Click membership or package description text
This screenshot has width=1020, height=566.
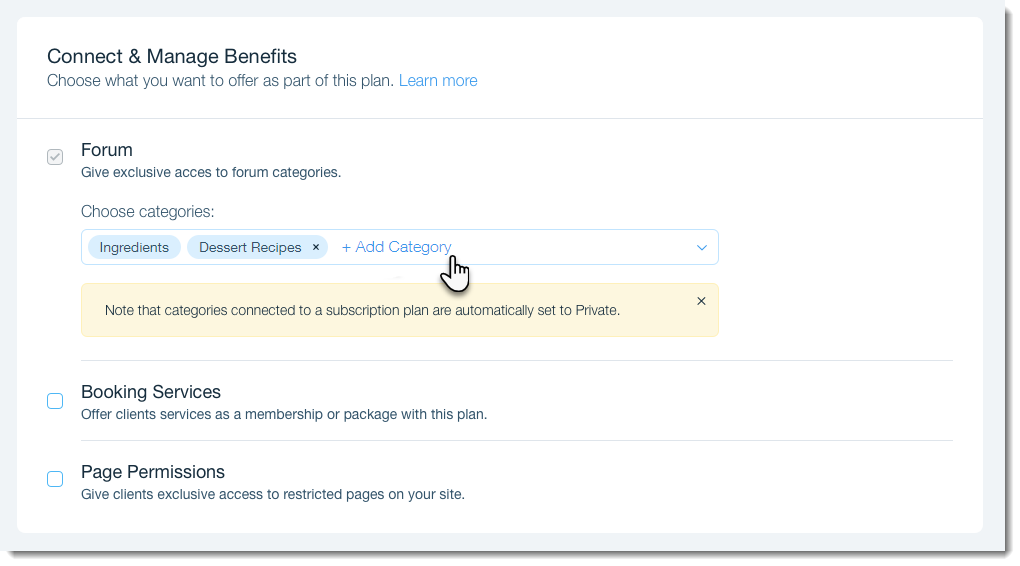[x=284, y=414]
